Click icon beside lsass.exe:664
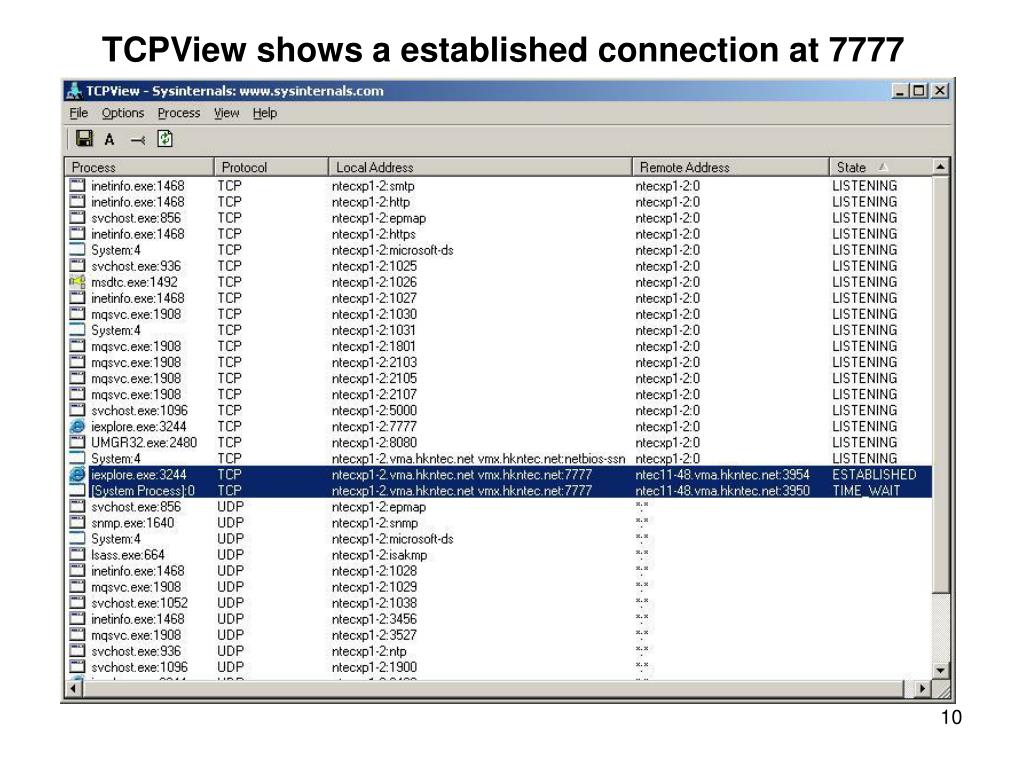The image size is (1024, 768). (x=77, y=555)
